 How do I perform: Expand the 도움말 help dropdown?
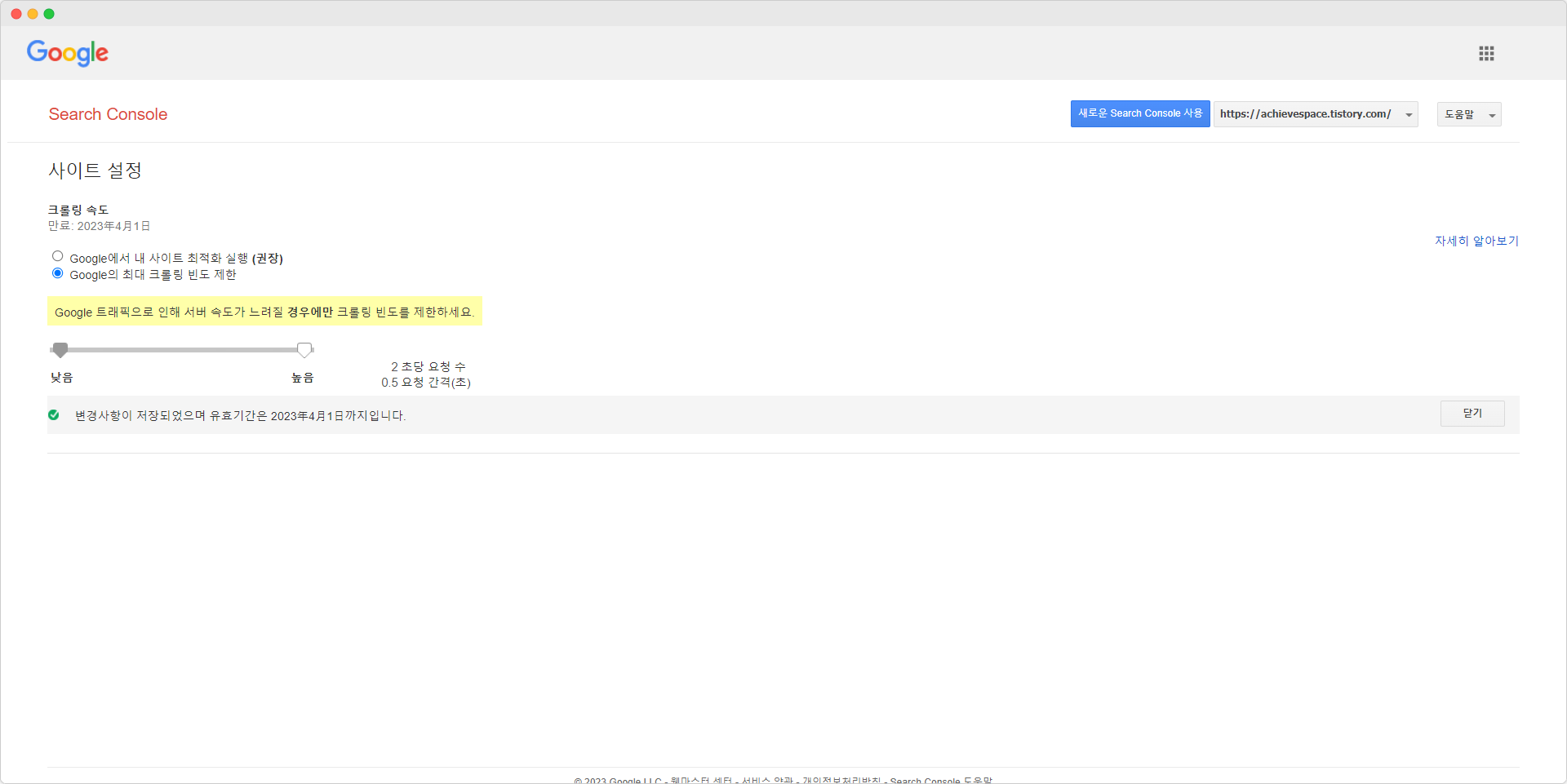(x=1469, y=114)
